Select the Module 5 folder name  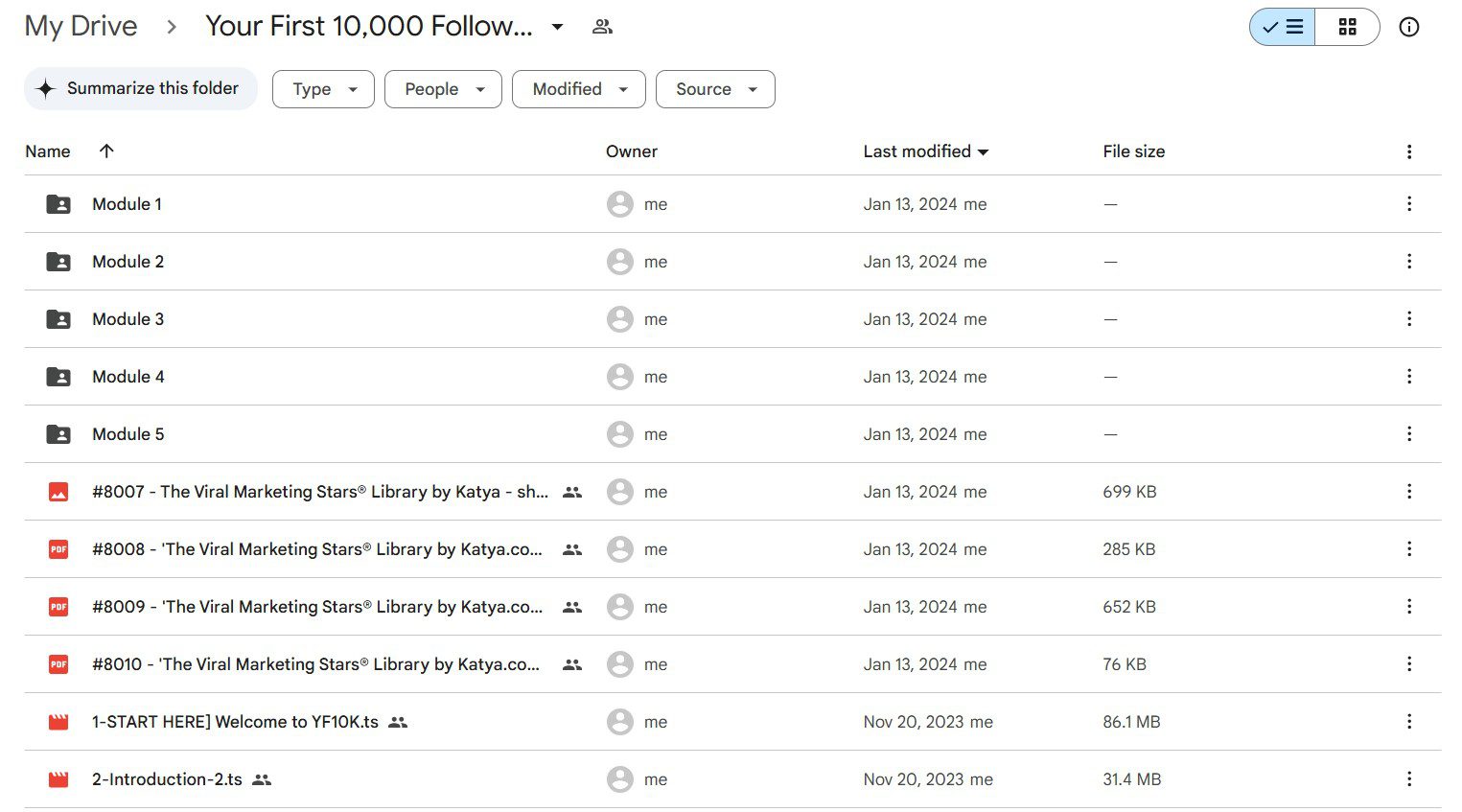click(x=128, y=434)
